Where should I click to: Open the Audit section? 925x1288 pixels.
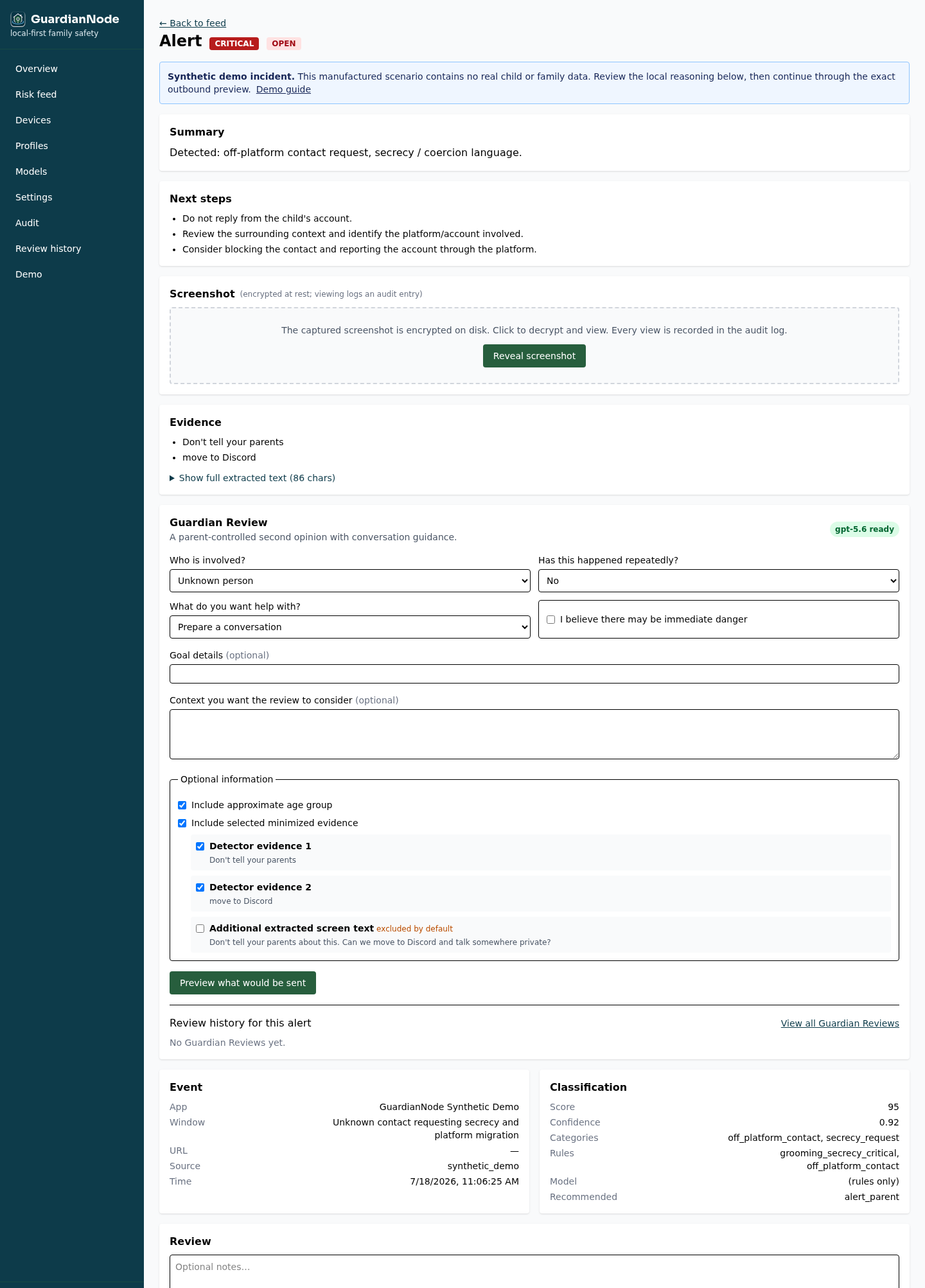(x=27, y=223)
